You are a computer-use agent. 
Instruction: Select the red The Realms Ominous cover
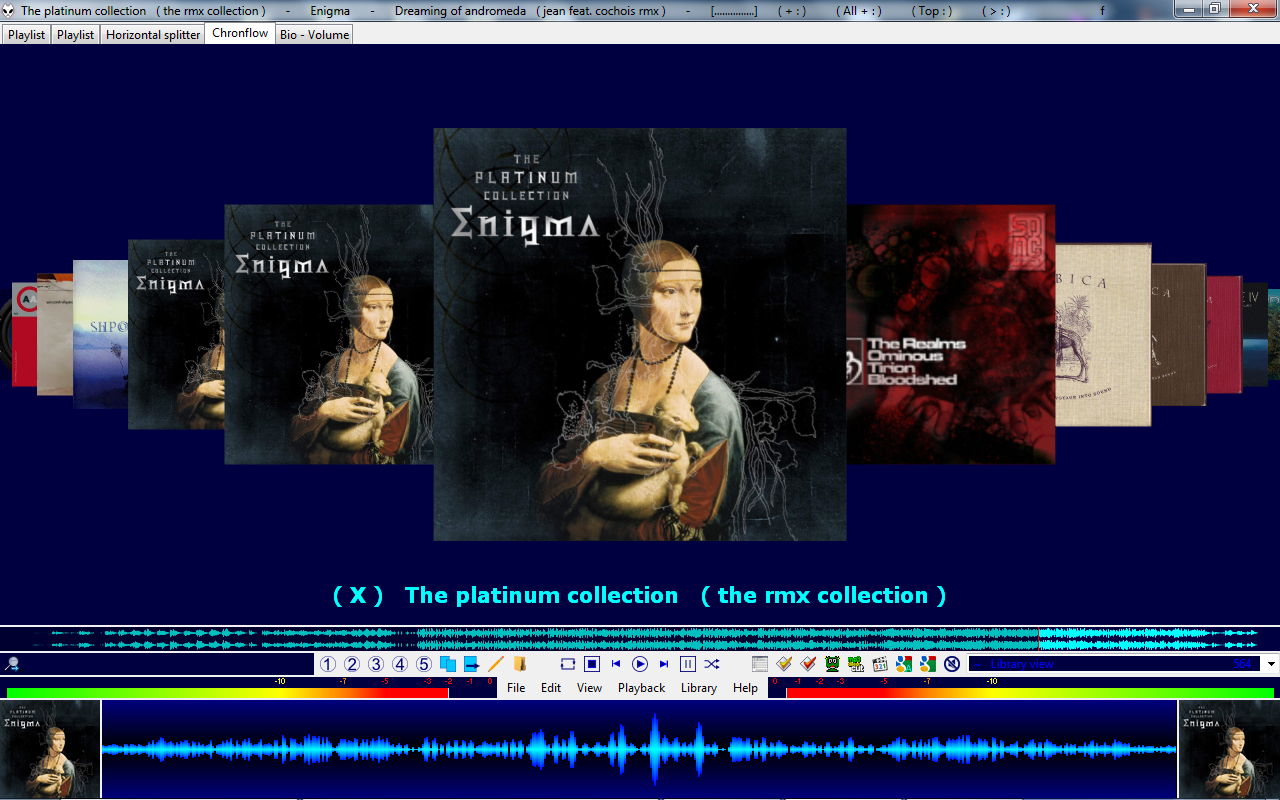951,335
